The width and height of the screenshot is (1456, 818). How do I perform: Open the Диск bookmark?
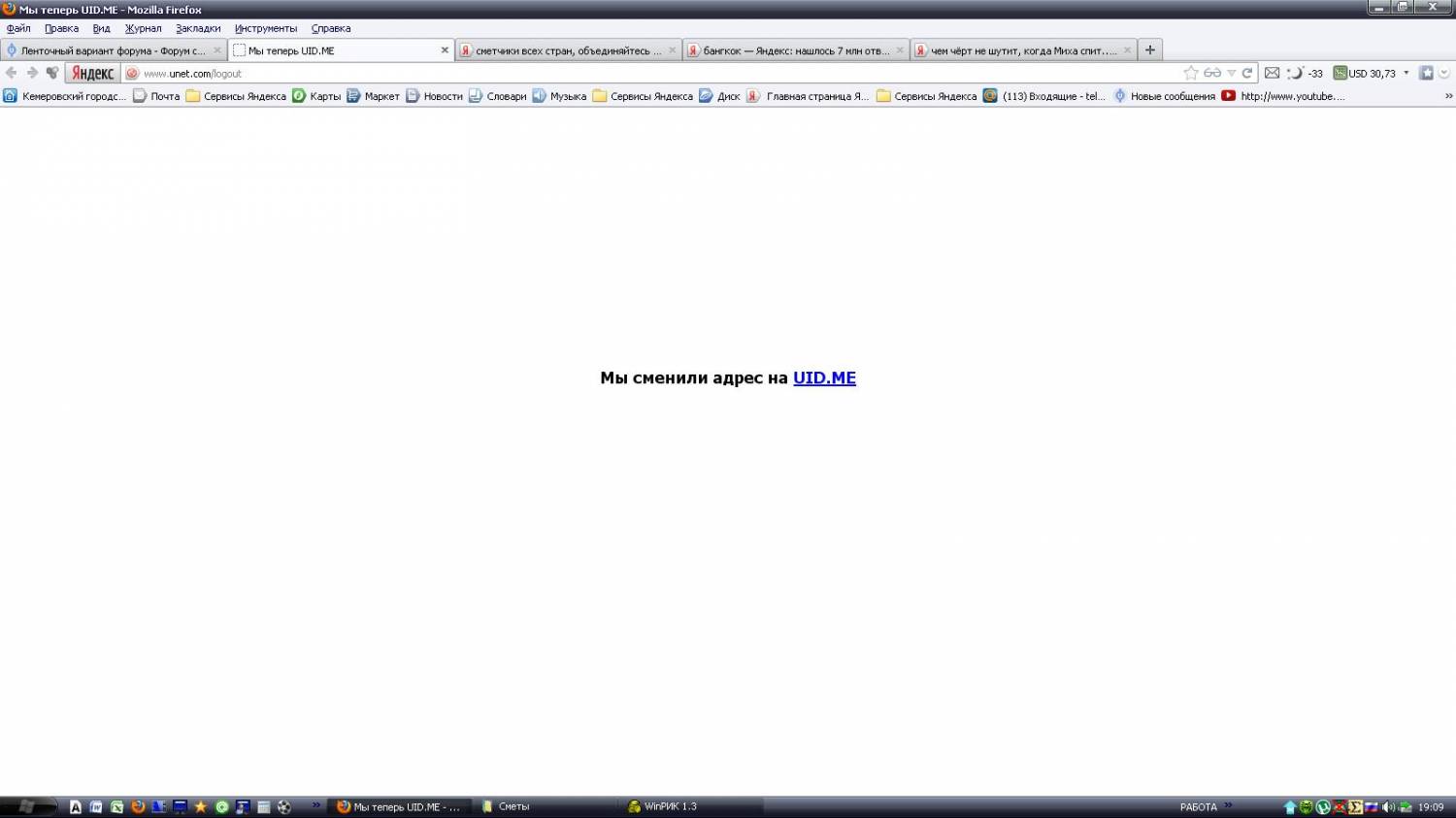(720, 96)
